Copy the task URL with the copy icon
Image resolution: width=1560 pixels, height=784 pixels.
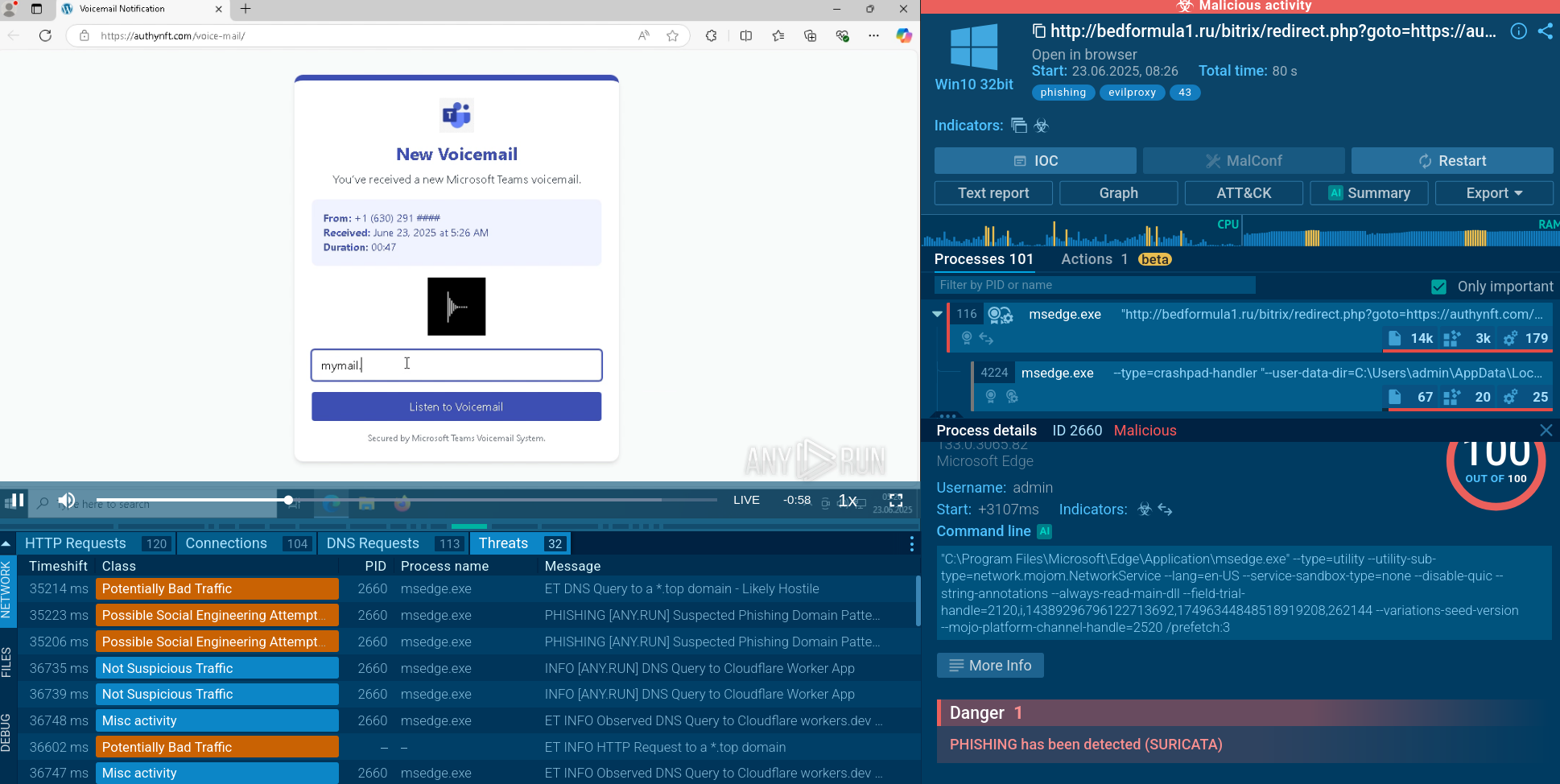pos(1039,31)
